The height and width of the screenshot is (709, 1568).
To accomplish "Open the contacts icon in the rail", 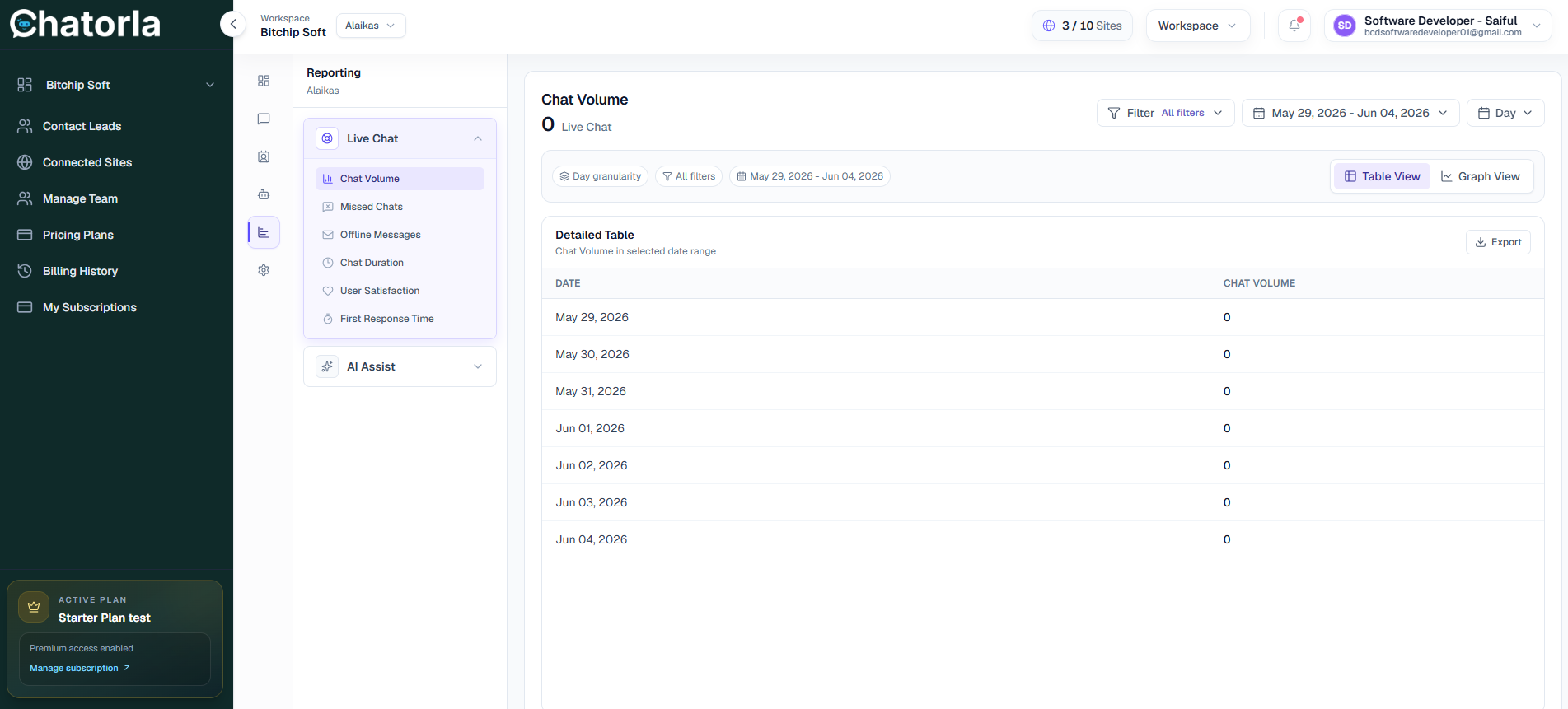I will coord(264,156).
